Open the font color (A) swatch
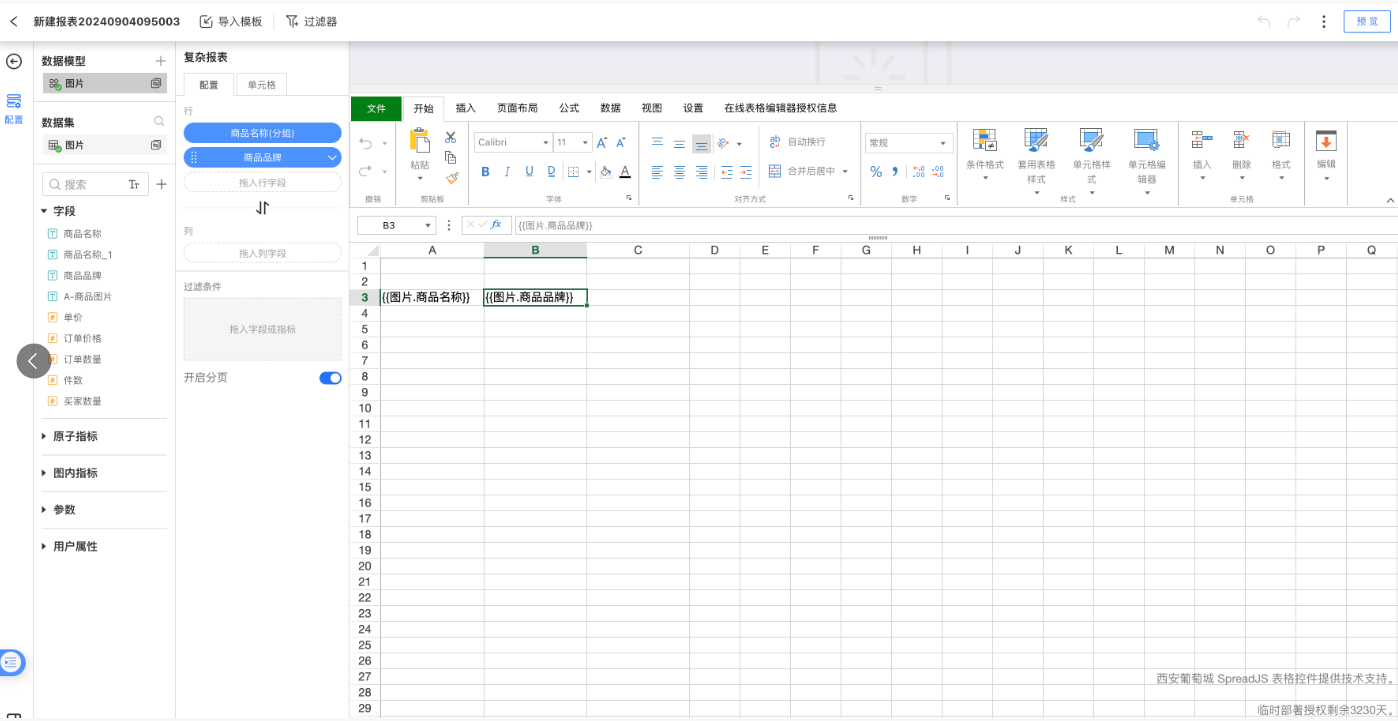This screenshot has width=1398, height=721. click(x=626, y=172)
